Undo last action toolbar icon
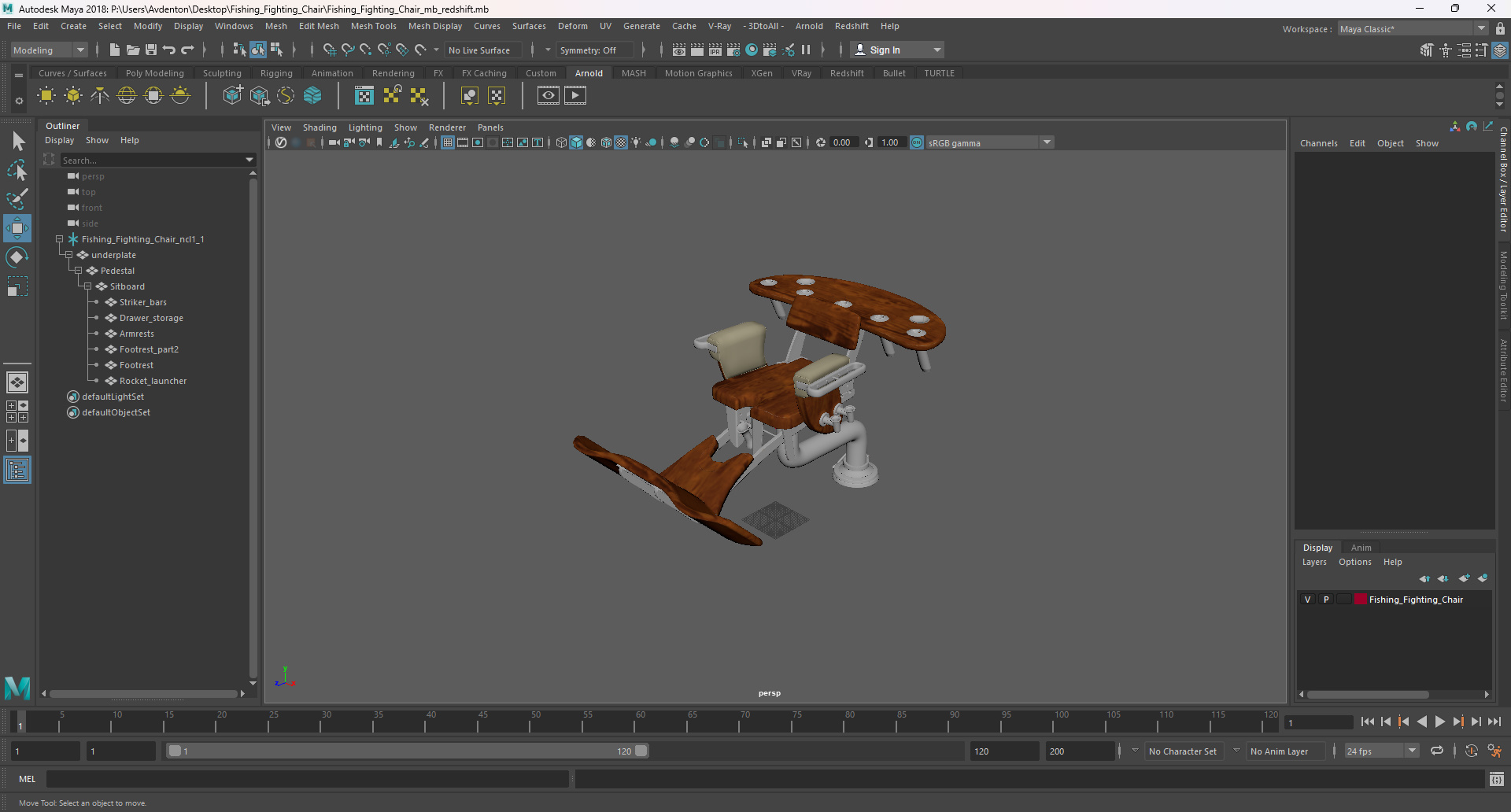1511x812 pixels. click(169, 50)
